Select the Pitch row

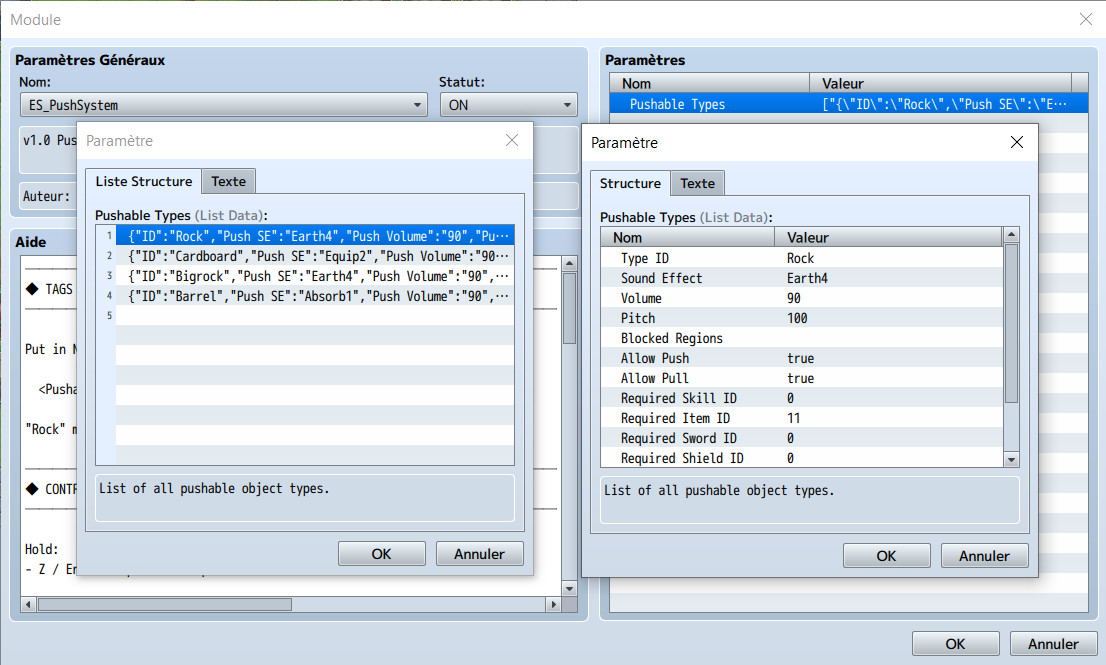click(801, 318)
